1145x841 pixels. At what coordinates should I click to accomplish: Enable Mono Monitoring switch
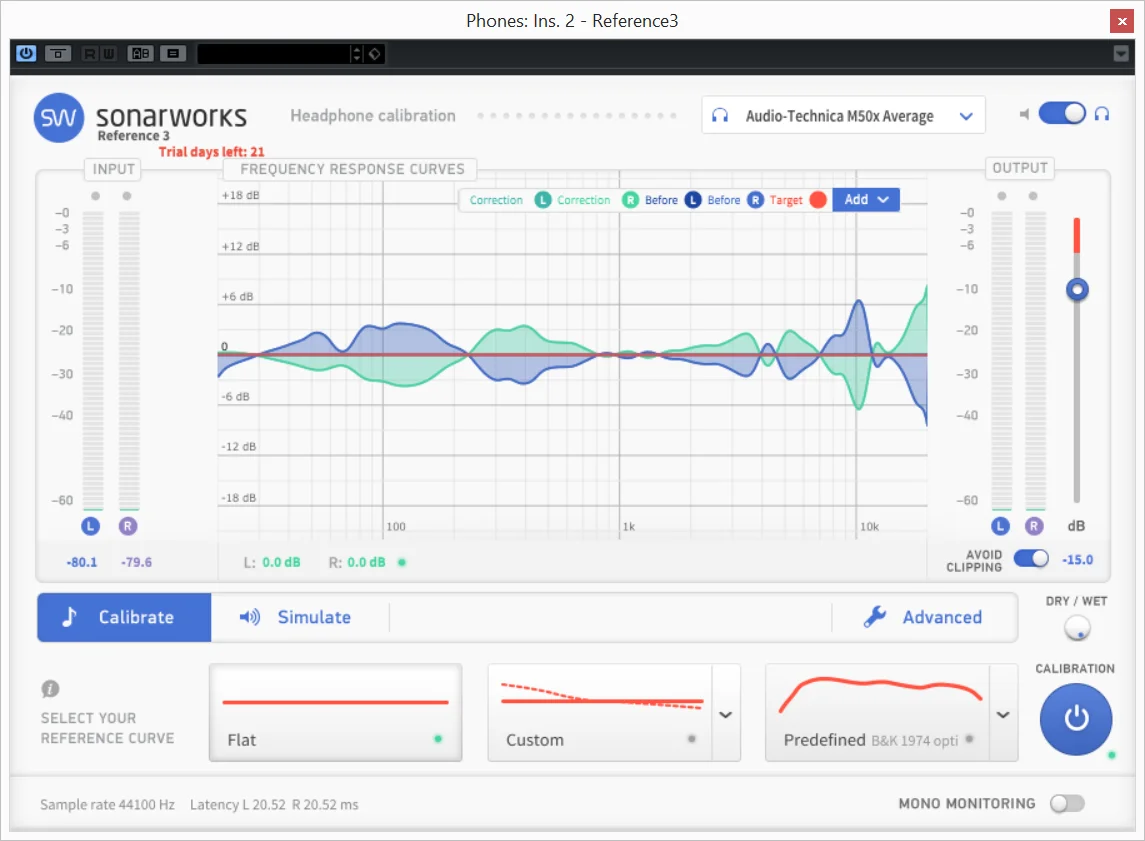(x=1067, y=803)
